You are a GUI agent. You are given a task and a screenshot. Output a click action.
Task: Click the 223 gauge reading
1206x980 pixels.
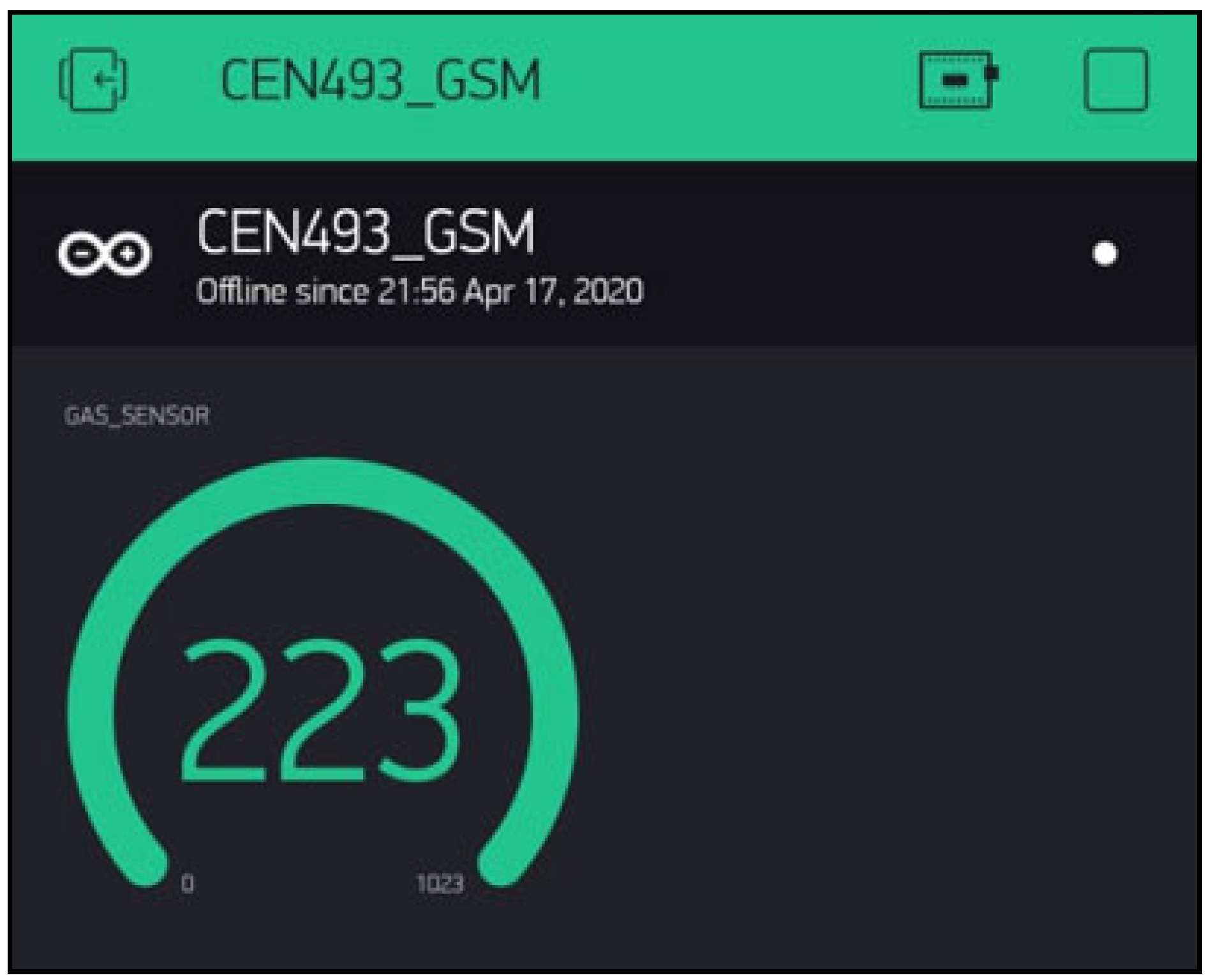pyautogui.click(x=320, y=711)
